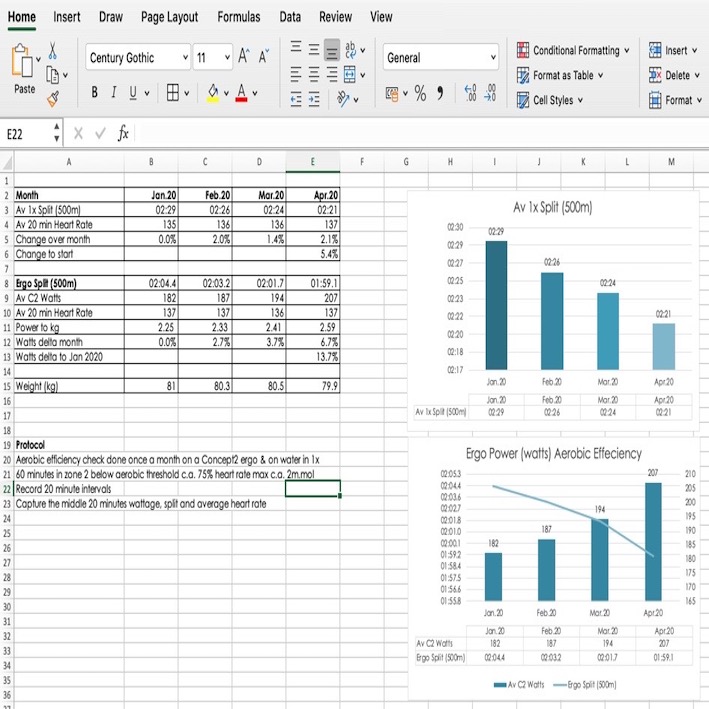Screen dimensions: 709x709
Task: Apply yellow fill color bucket
Action: pyautogui.click(x=213, y=93)
